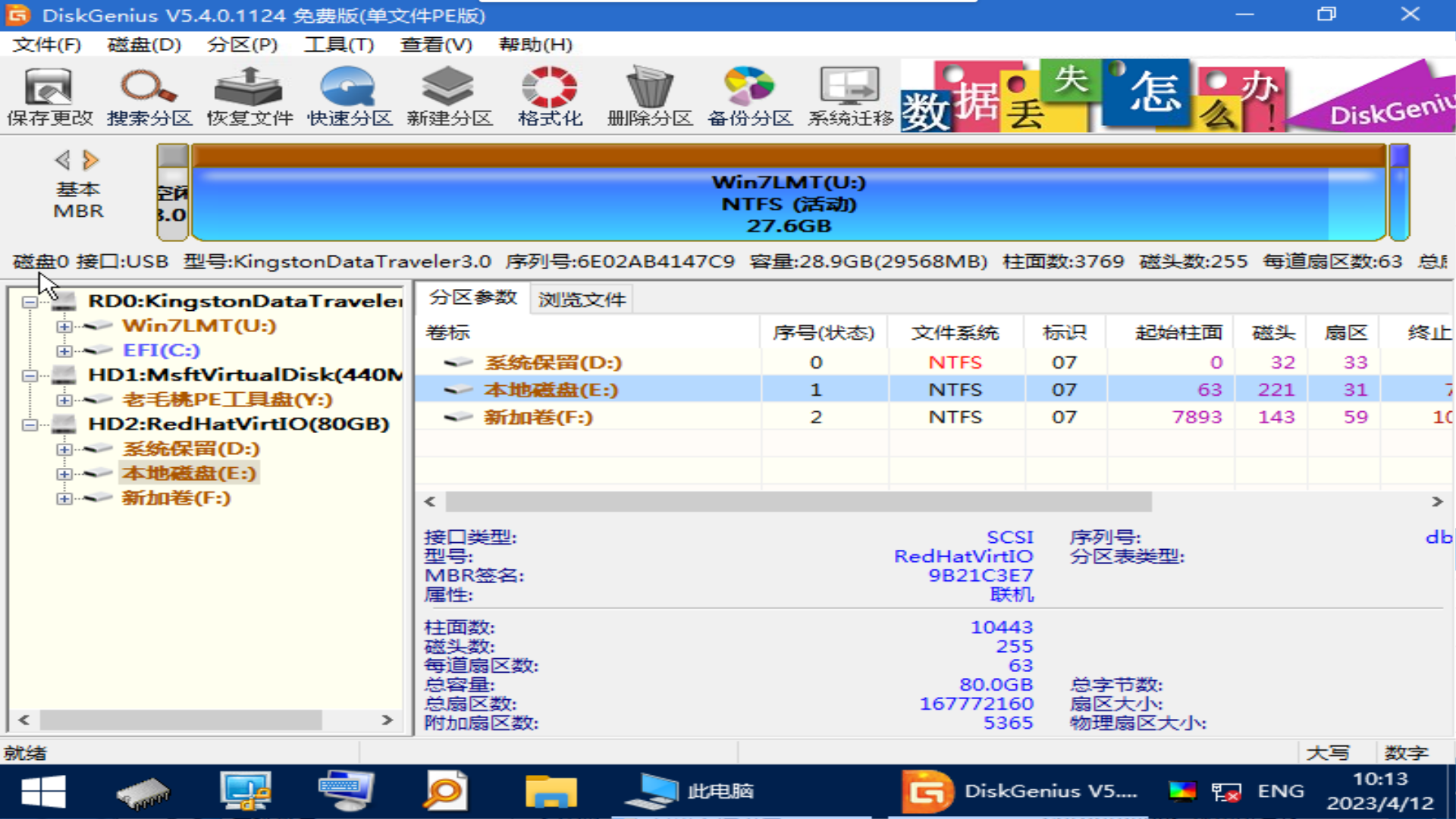Launch Recover Files (恢复文件) tool
The image size is (1456, 819).
click(x=249, y=97)
